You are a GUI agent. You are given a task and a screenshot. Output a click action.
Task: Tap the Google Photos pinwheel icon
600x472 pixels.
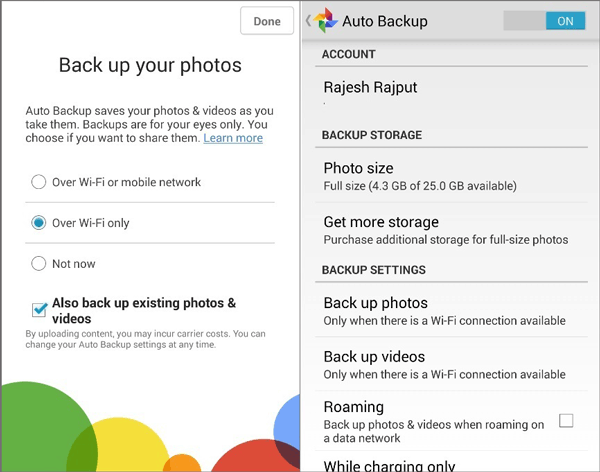(325, 20)
